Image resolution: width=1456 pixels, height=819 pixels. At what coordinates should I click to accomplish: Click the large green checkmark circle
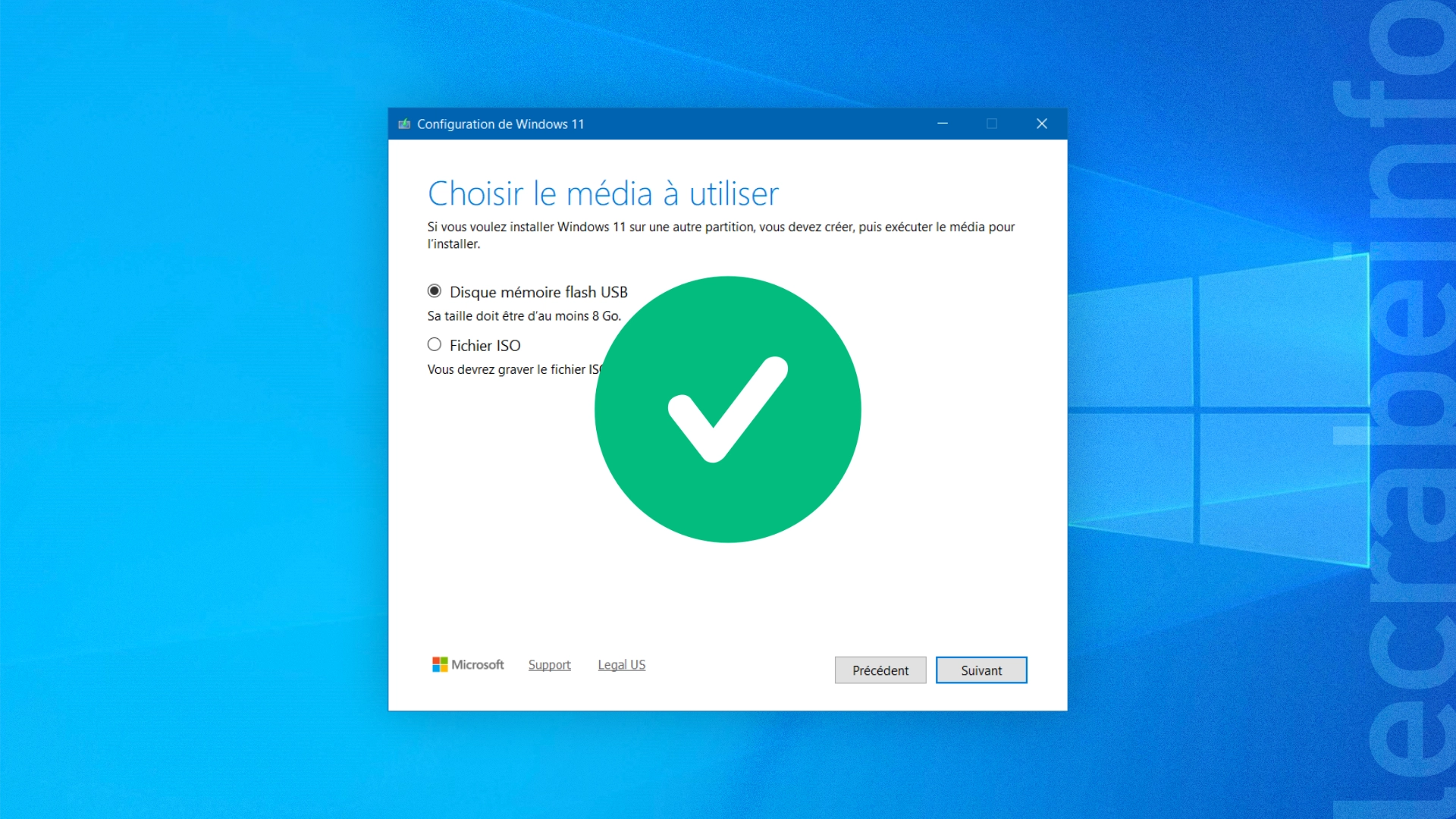tap(727, 409)
